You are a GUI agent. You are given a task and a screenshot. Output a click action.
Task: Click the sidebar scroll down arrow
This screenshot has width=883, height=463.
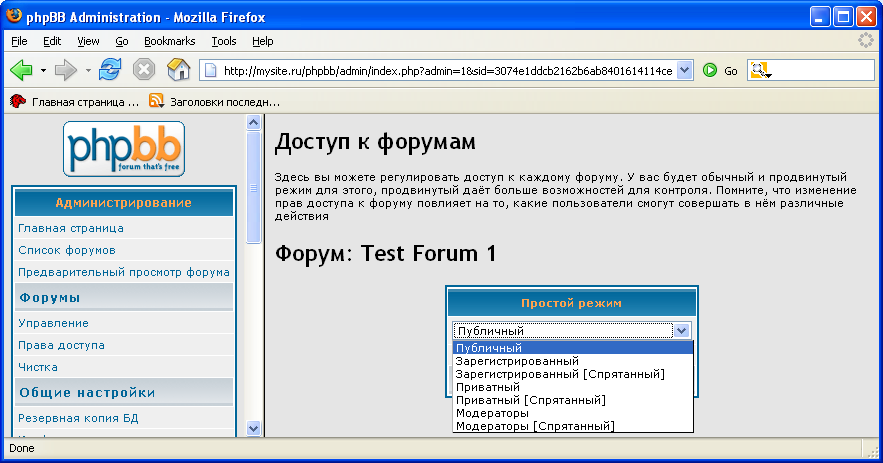point(253,428)
